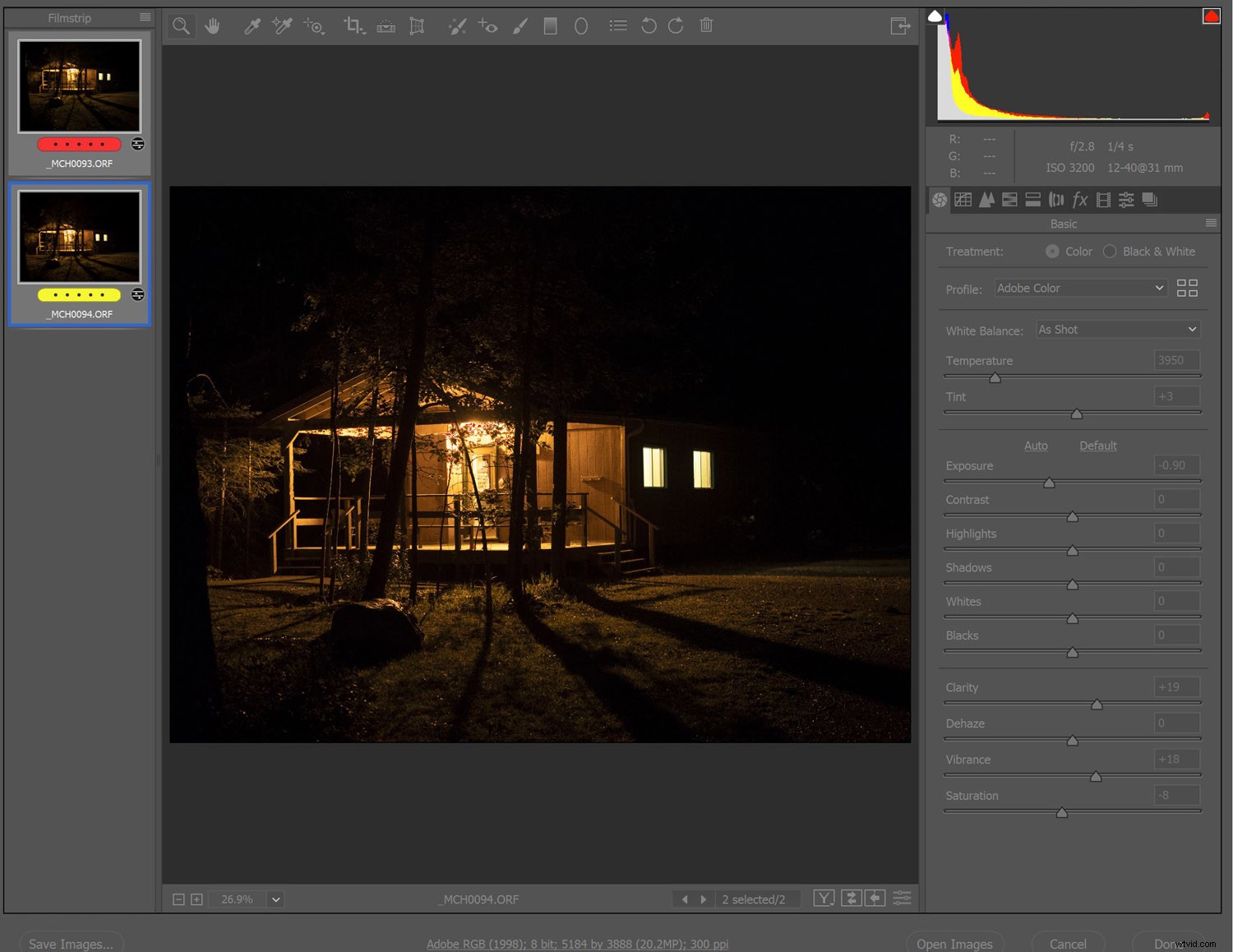1233x952 pixels.
Task: Select the _MCH0093.ORF thumbnail
Action: pyautogui.click(x=79, y=85)
